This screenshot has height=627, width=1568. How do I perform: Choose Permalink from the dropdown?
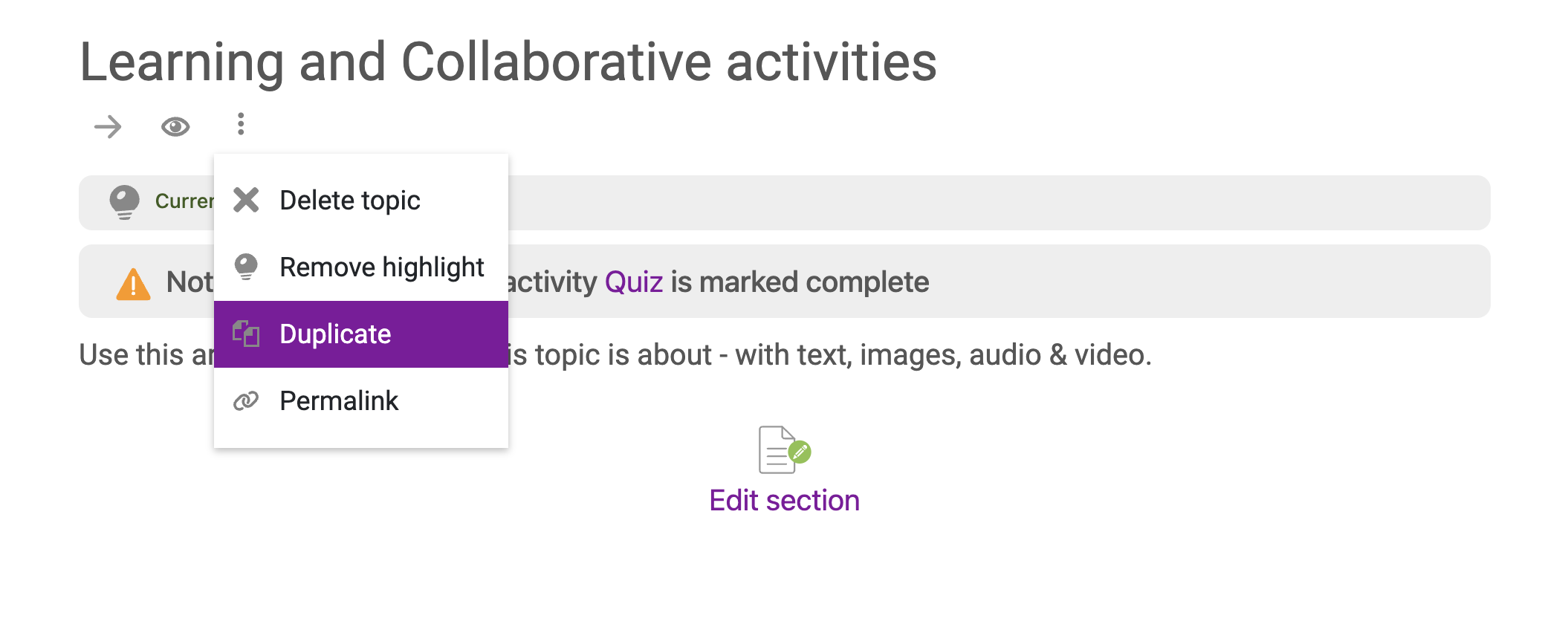(x=361, y=401)
